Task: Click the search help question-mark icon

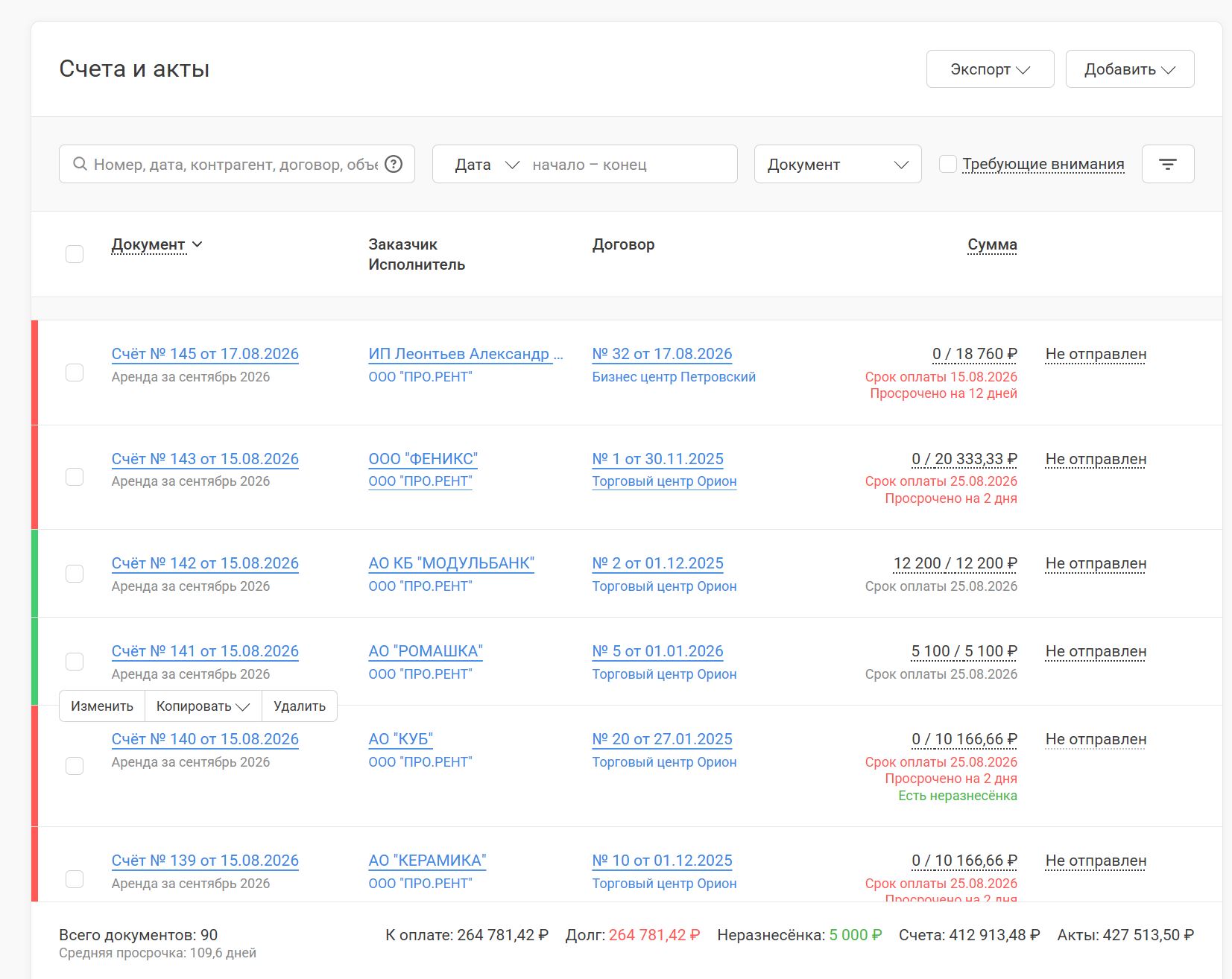Action: 394,164
